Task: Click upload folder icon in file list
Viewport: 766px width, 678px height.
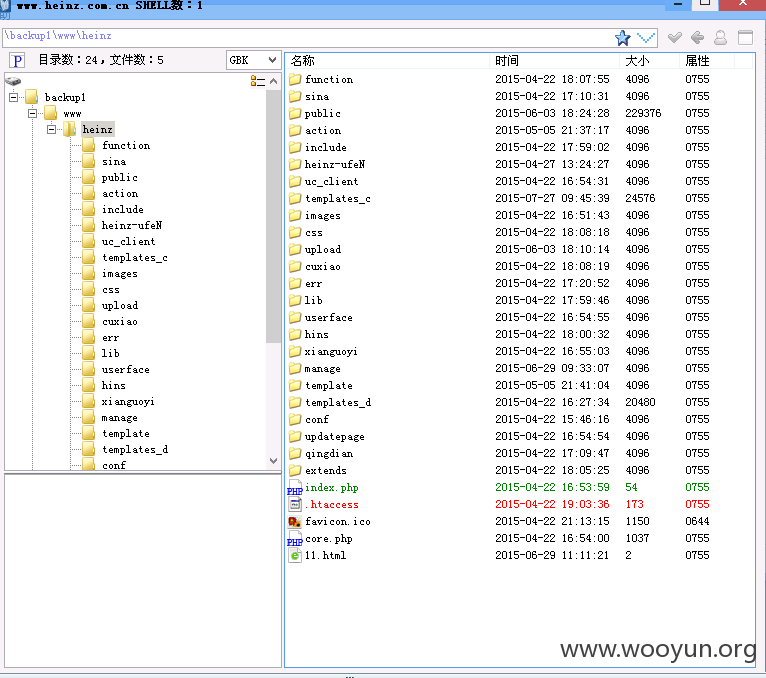Action: (295, 249)
